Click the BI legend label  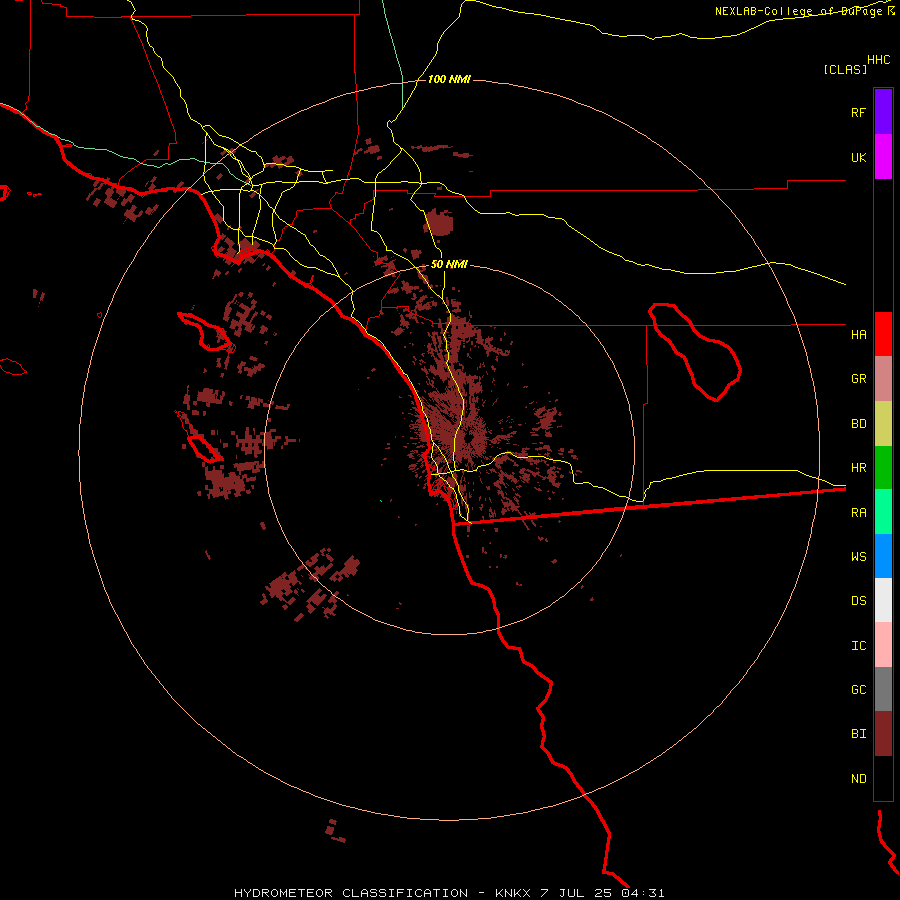point(858,734)
